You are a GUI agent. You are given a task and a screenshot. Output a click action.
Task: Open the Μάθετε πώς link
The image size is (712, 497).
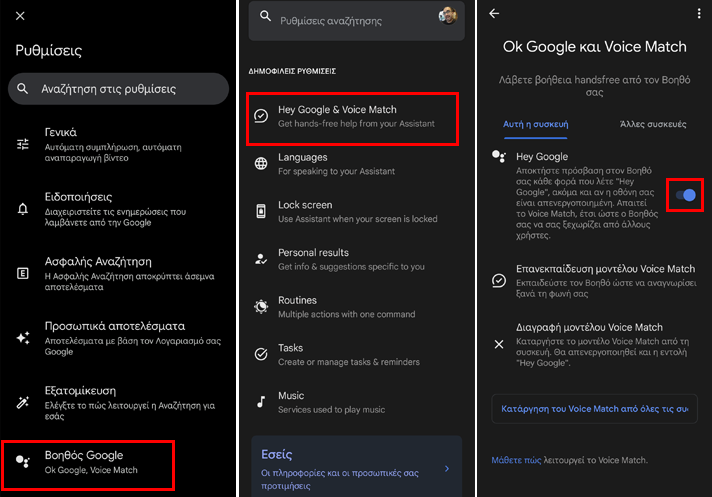pos(516,460)
